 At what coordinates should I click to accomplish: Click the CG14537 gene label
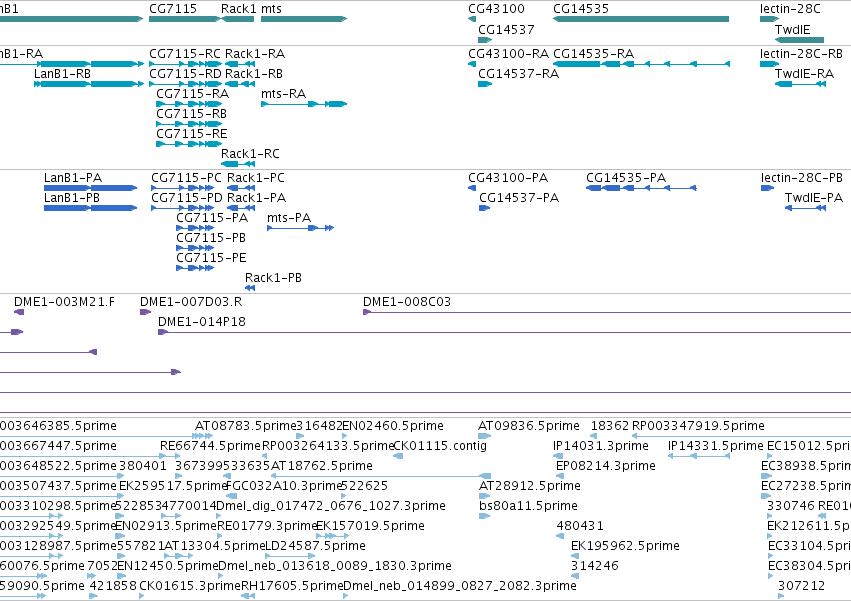[506, 29]
